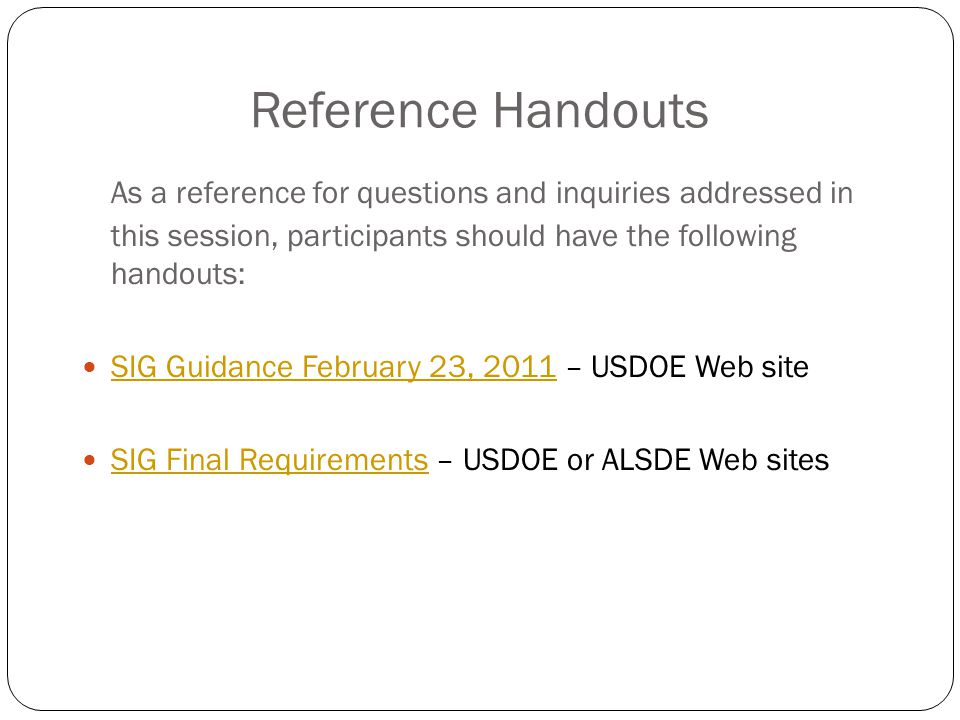Select the Reference Handouts slide title
The image size is (960, 720).
click(480, 110)
